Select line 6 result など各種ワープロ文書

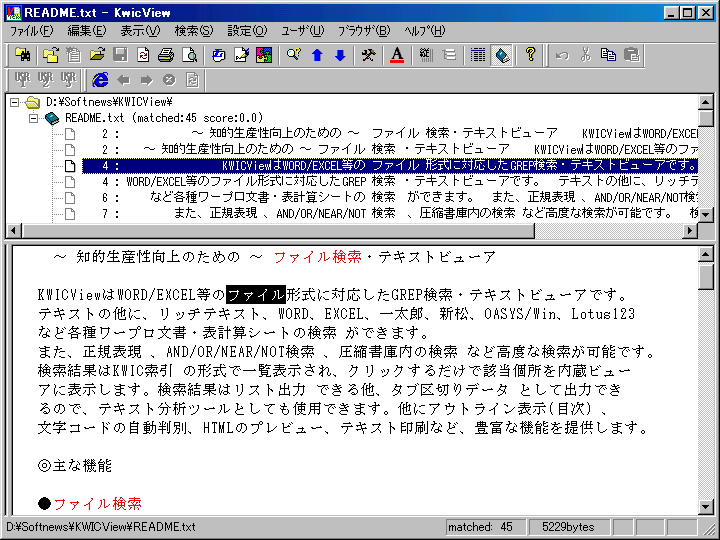(x=389, y=197)
